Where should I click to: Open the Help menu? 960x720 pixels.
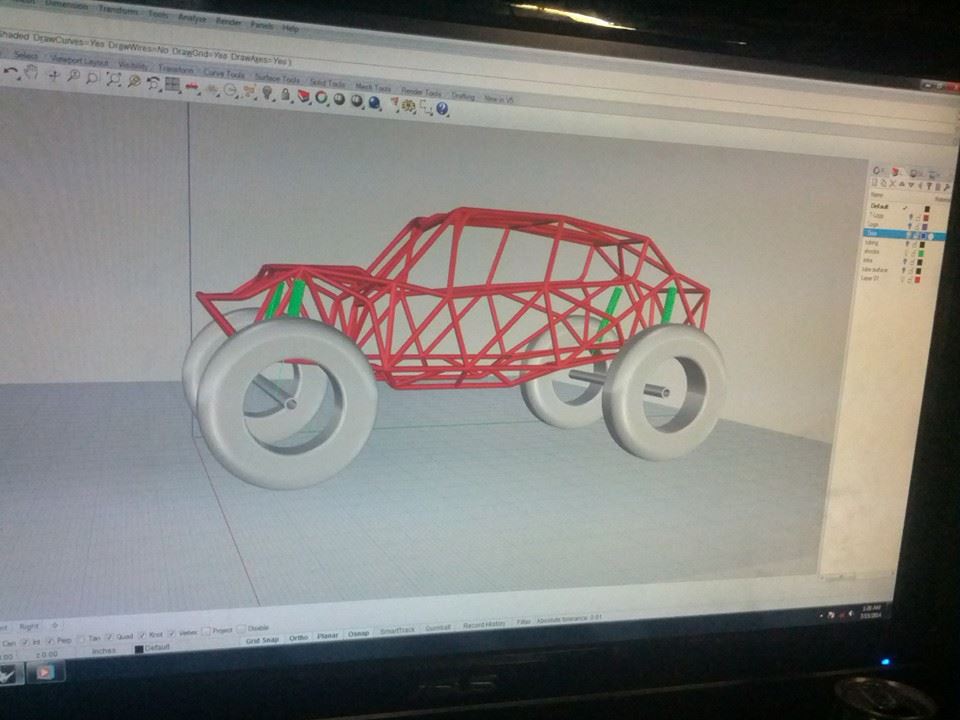(290, 28)
